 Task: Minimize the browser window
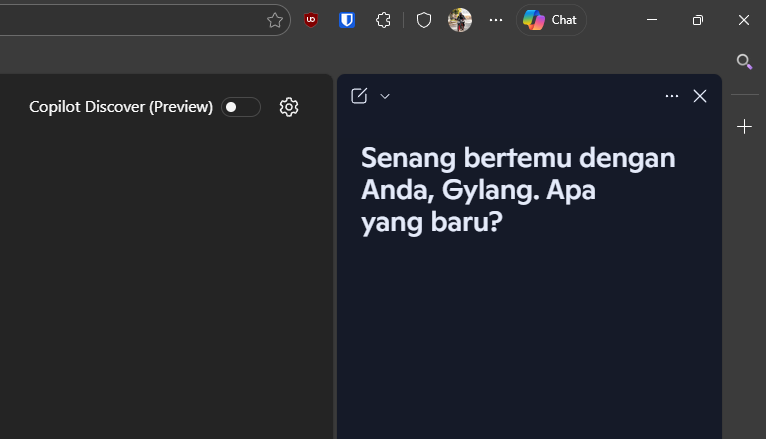click(x=652, y=20)
